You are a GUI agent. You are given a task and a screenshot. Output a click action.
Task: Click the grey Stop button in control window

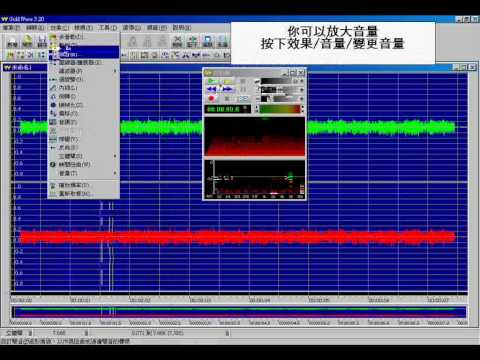click(243, 81)
